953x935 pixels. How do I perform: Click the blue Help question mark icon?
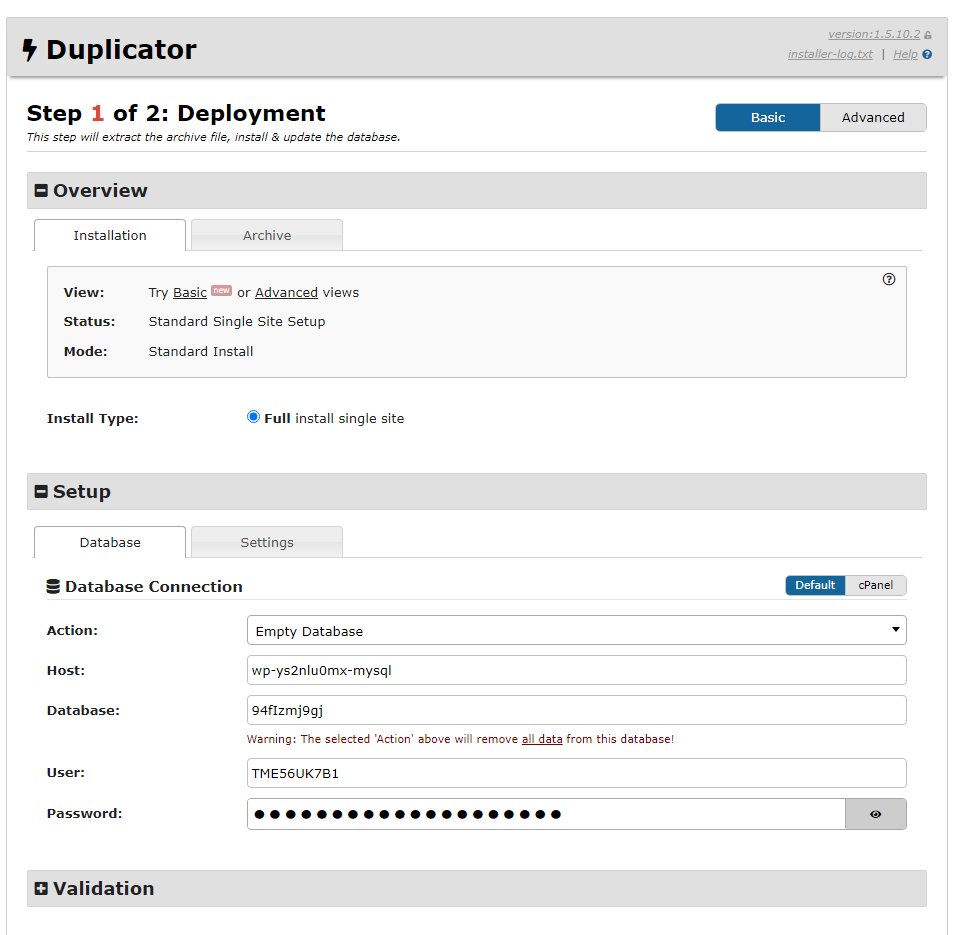pyautogui.click(x=927, y=54)
